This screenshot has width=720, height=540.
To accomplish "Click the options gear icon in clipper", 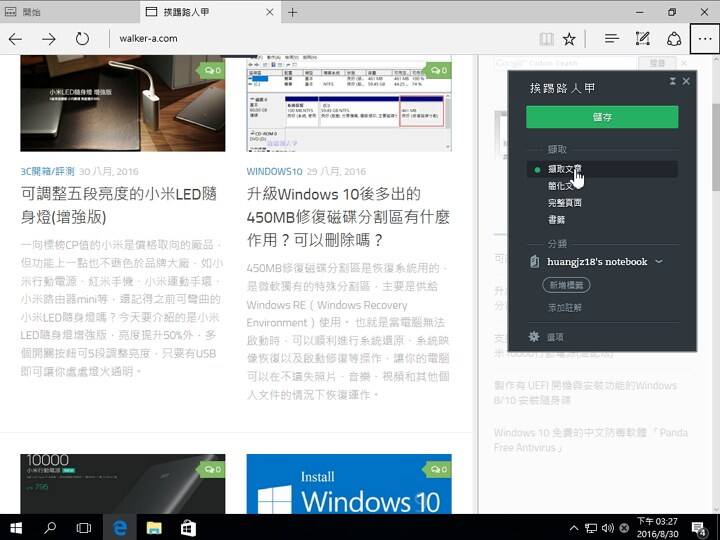I will pyautogui.click(x=534, y=337).
